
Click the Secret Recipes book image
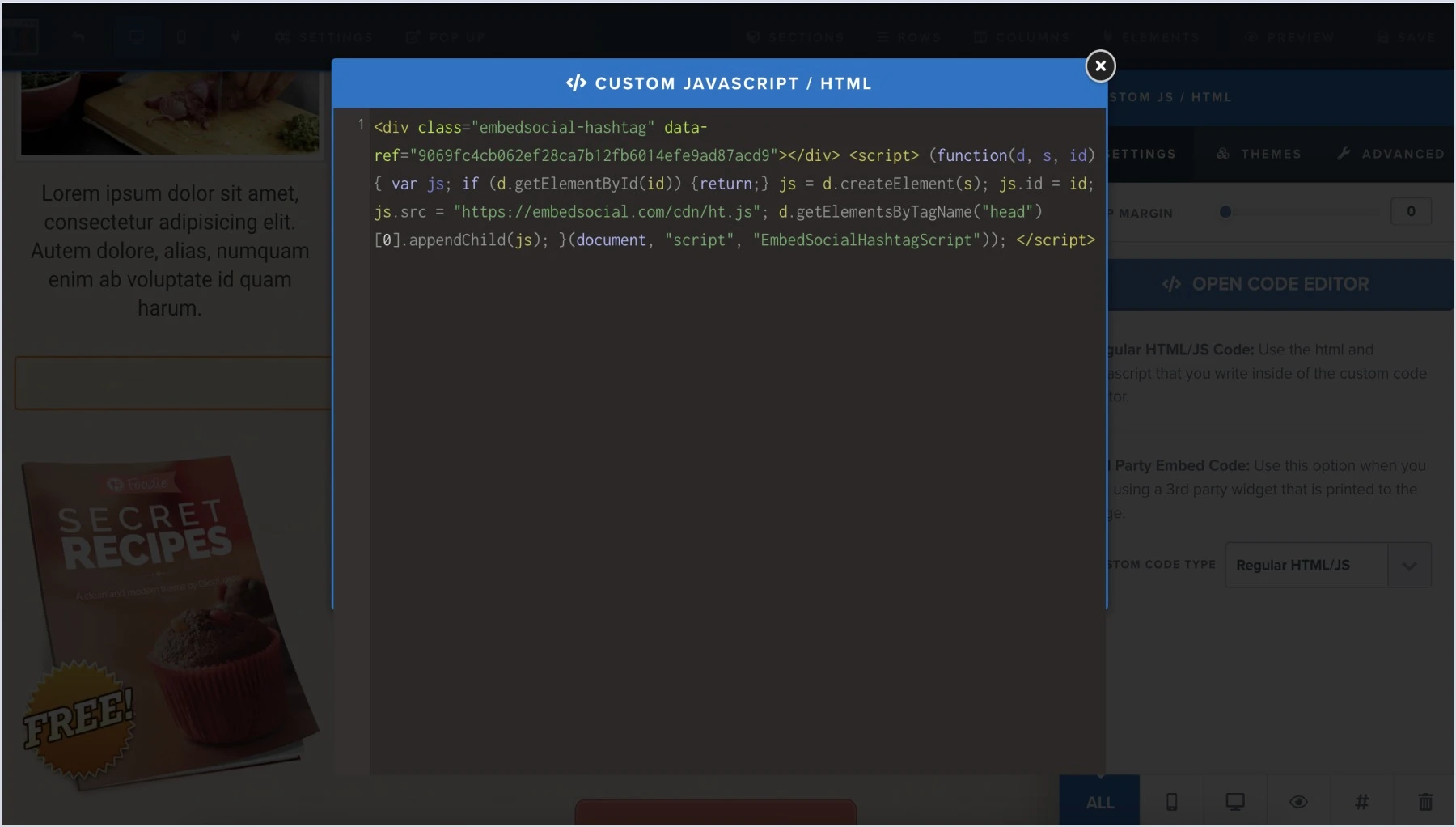point(170,621)
